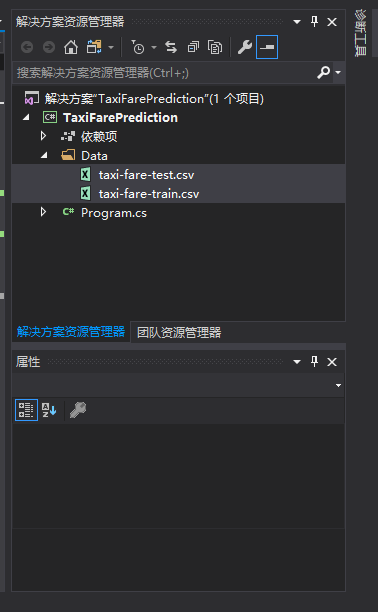Click the search magnifier icon
This screenshot has width=378, height=612.
324,72
